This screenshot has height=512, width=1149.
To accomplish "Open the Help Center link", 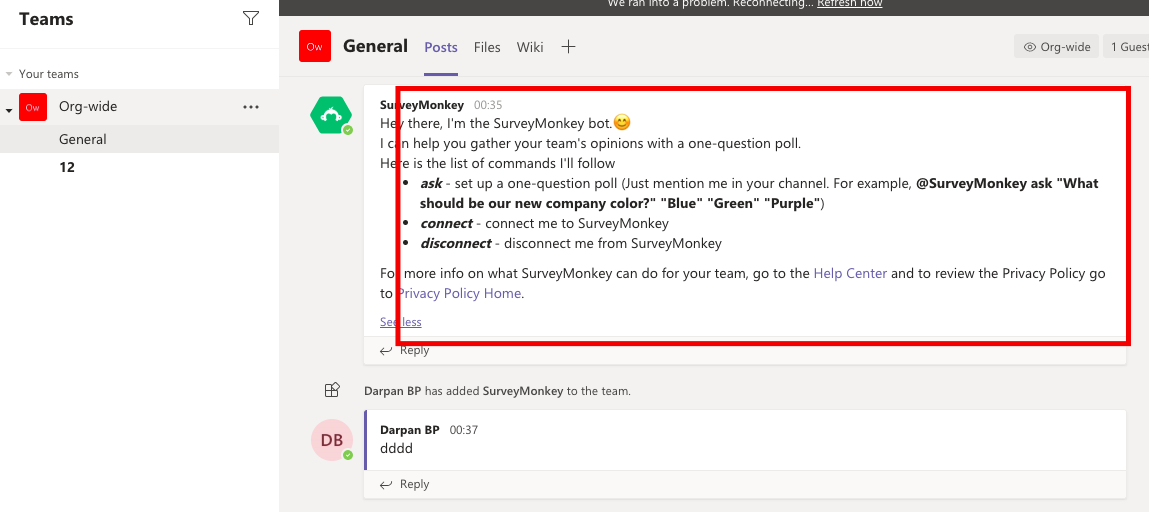I will click(x=850, y=273).
